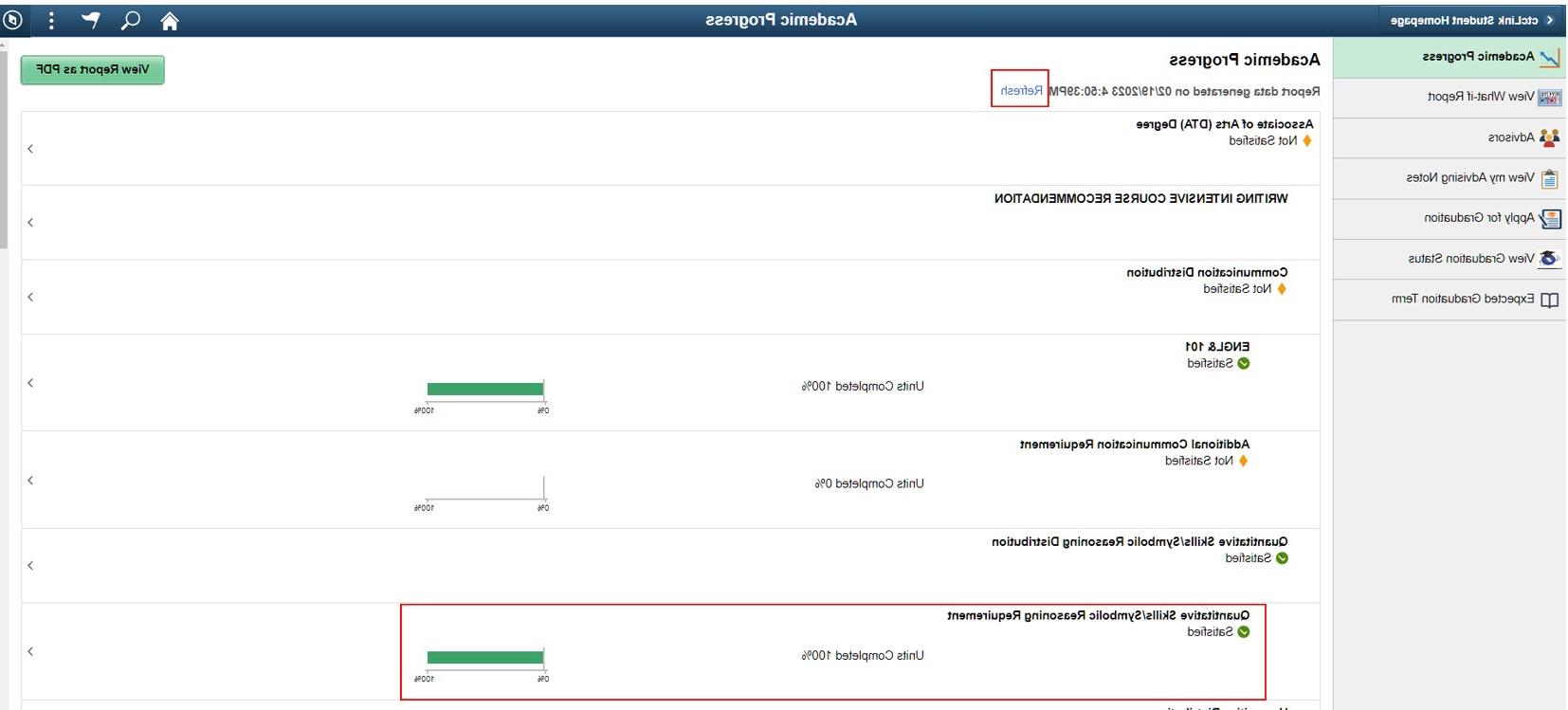This screenshot has height=710, width=1568.
Task: Click WRITING INTENSIVE COURSE RECOMMENDATION title
Action: click(1141, 199)
